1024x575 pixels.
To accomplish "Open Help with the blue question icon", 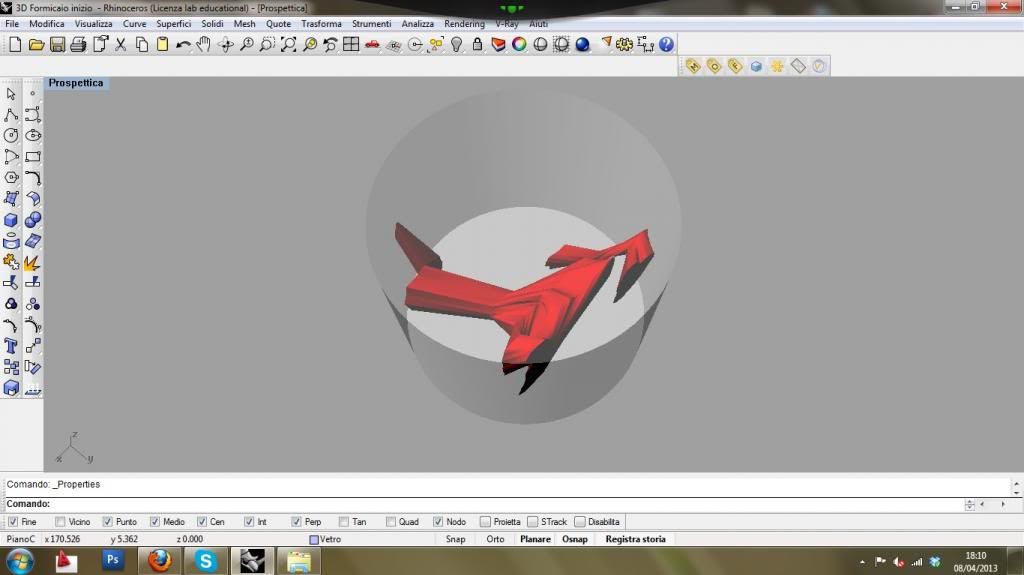I will point(666,44).
